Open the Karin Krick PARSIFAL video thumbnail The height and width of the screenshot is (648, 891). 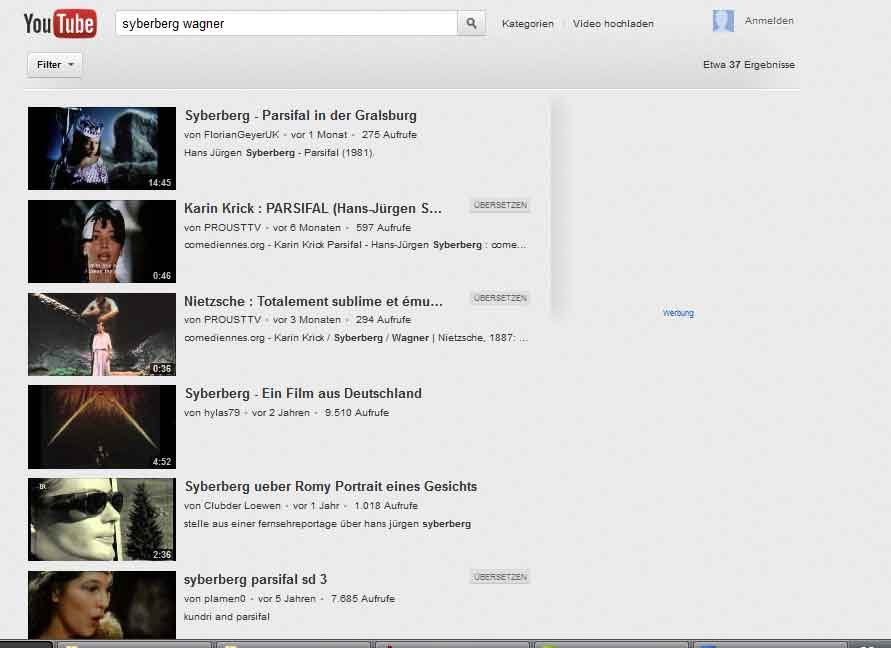pos(102,241)
